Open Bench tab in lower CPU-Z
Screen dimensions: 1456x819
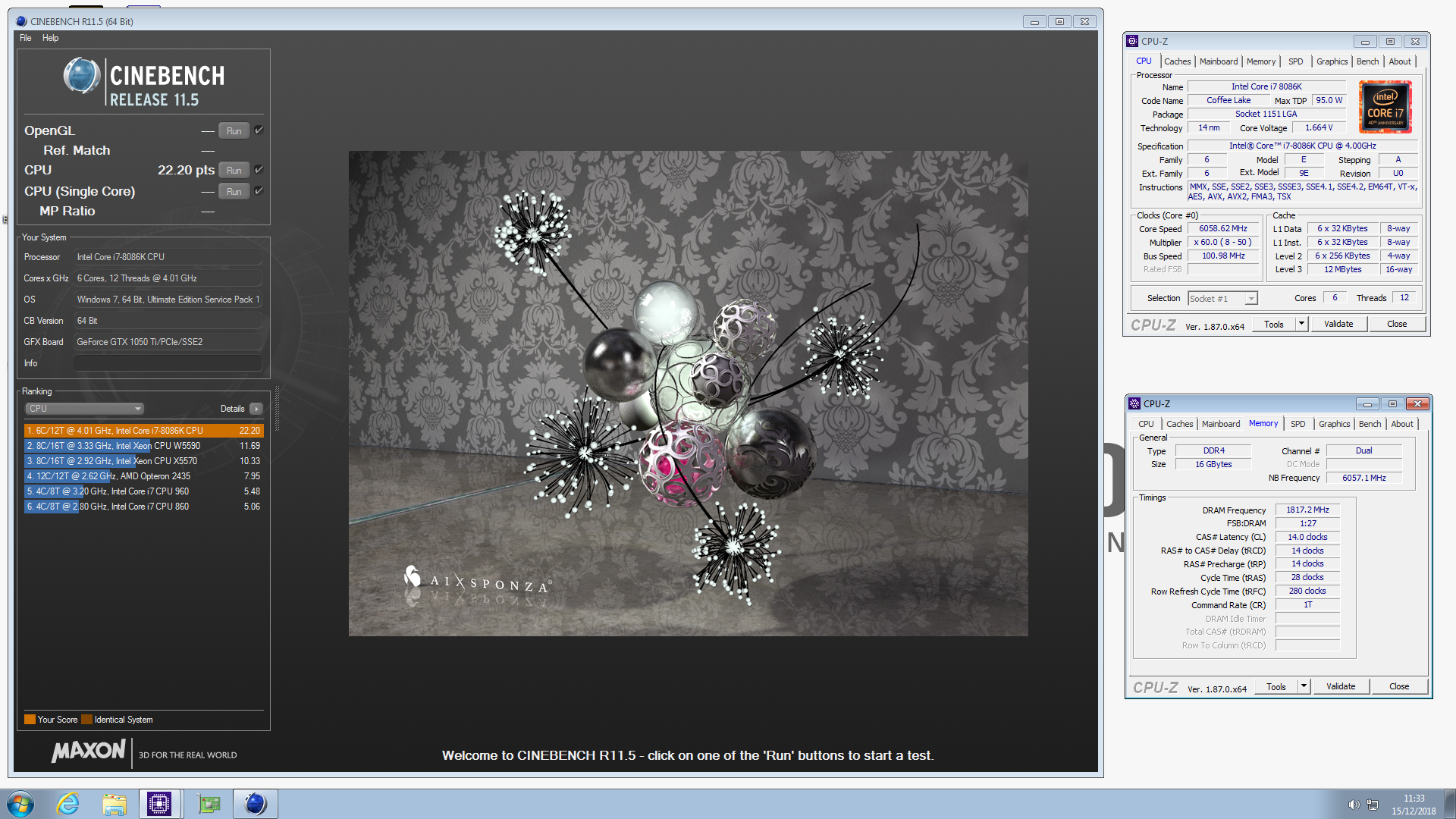tap(1370, 424)
